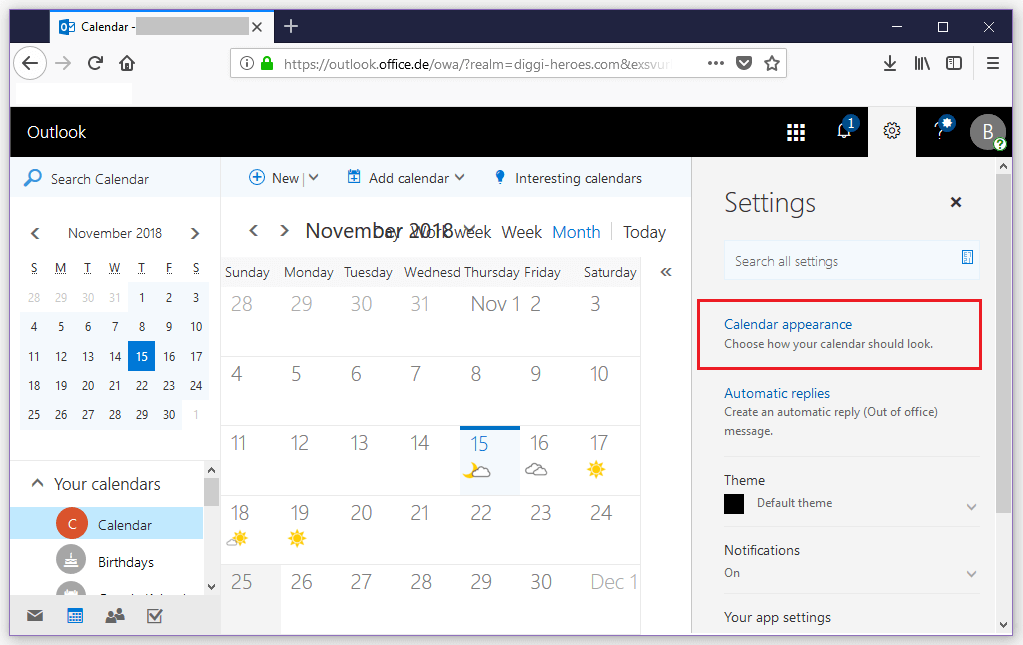Go to previous month in mini calendar

tap(35, 233)
